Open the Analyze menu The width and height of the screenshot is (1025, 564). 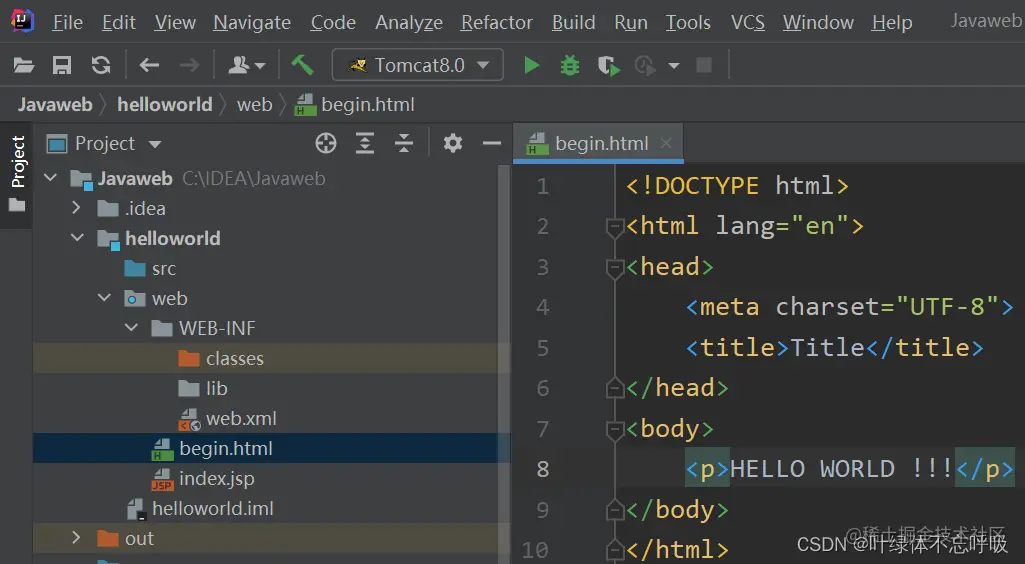tap(409, 22)
